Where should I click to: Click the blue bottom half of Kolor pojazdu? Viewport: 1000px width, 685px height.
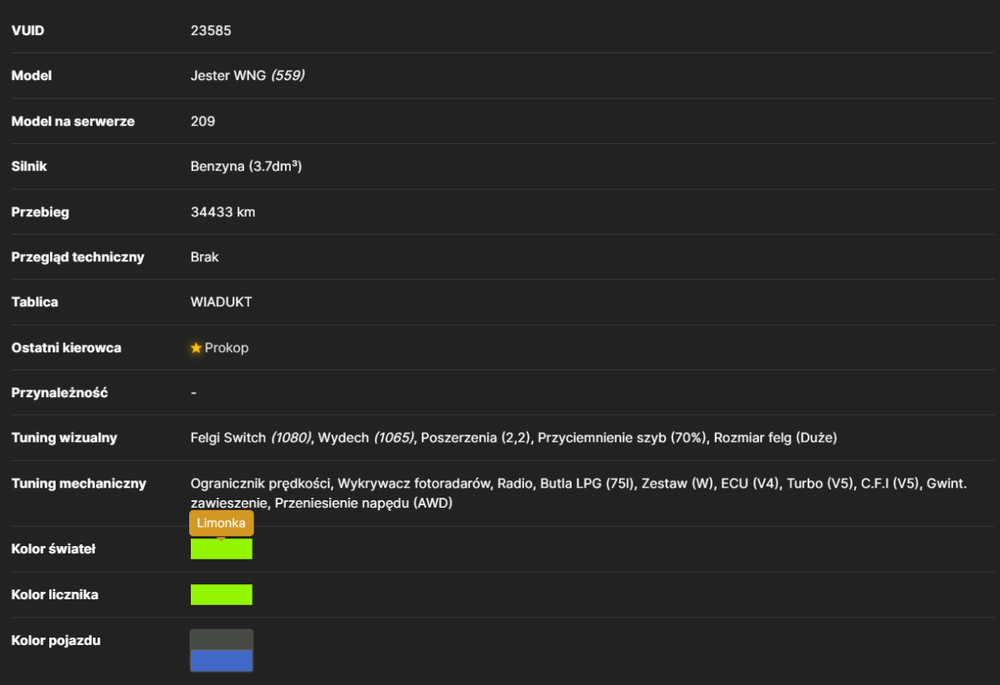[221, 661]
